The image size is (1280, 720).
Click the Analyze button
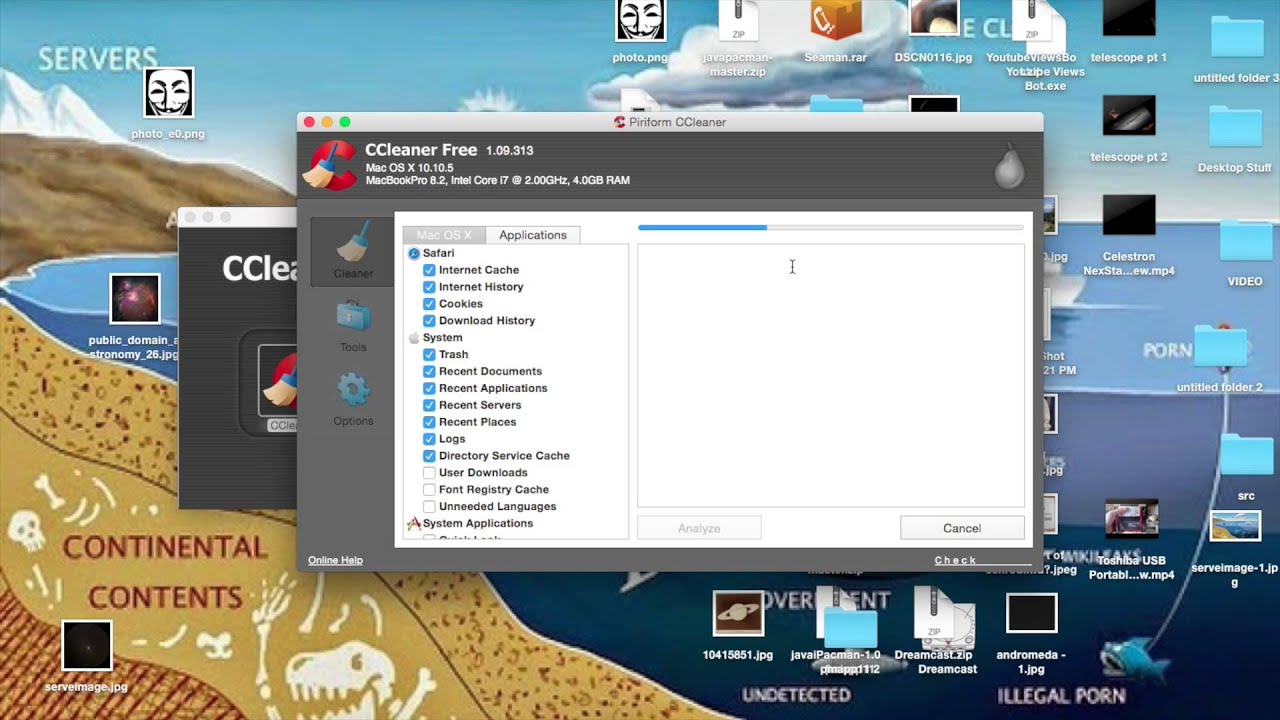(699, 528)
